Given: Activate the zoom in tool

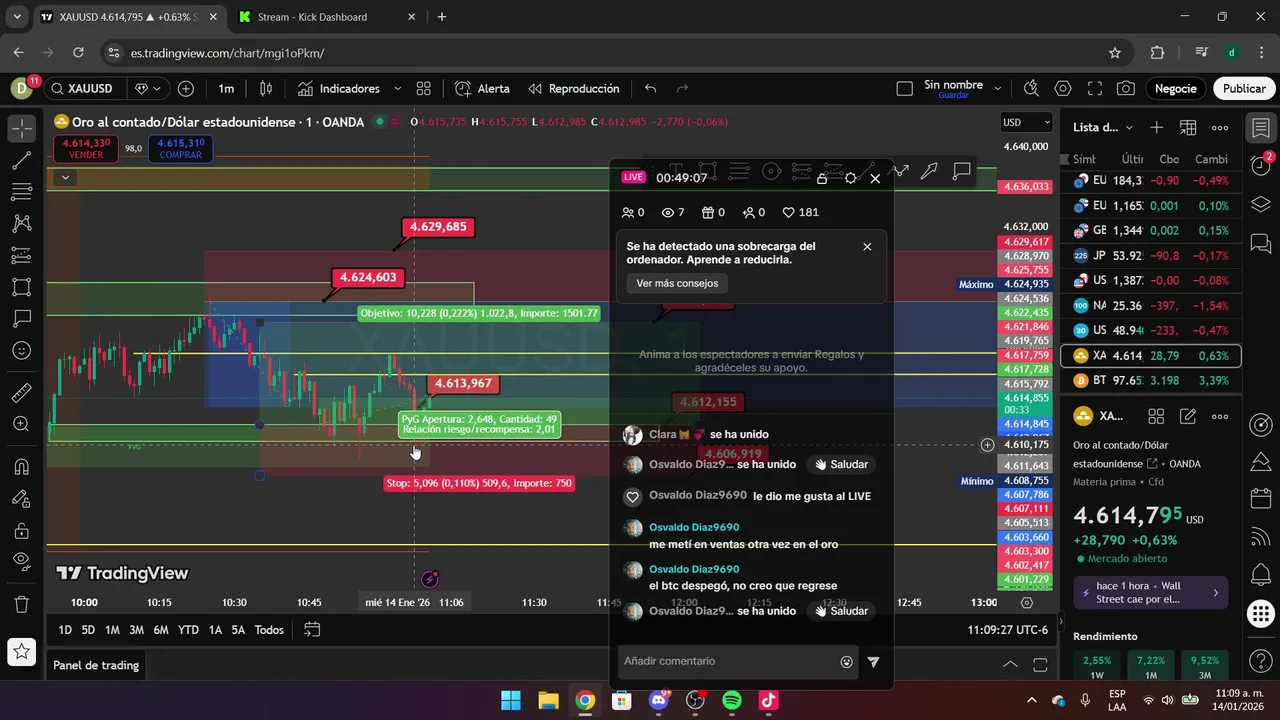Looking at the screenshot, I should (x=21, y=425).
